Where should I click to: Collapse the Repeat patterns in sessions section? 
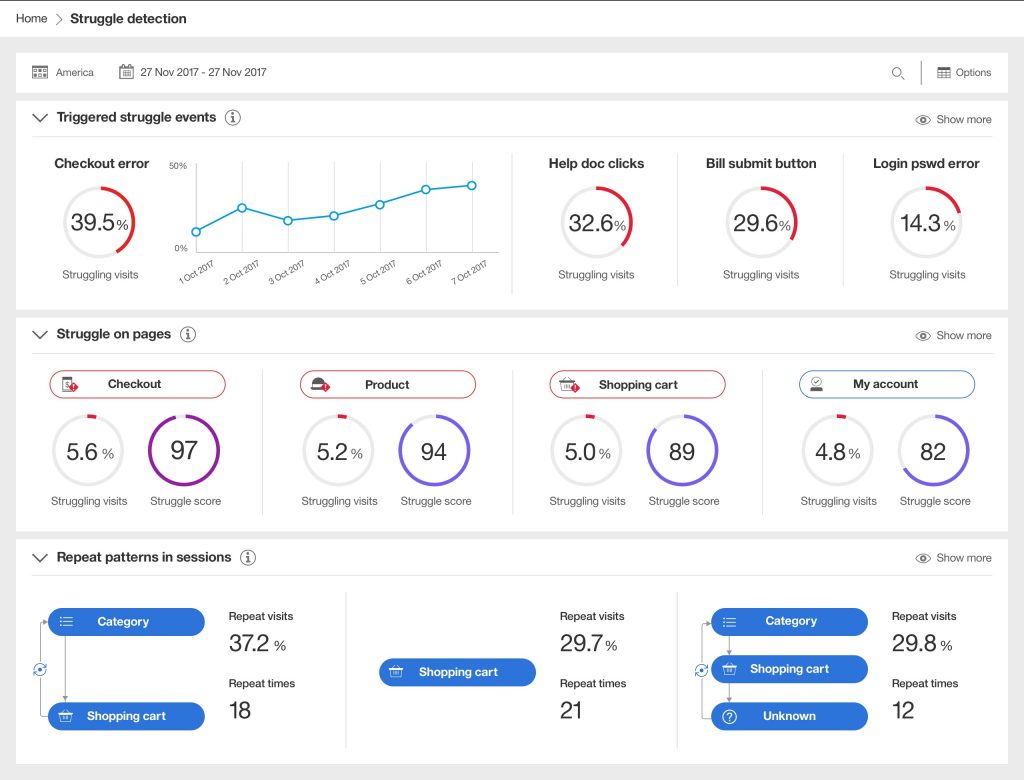(40, 558)
